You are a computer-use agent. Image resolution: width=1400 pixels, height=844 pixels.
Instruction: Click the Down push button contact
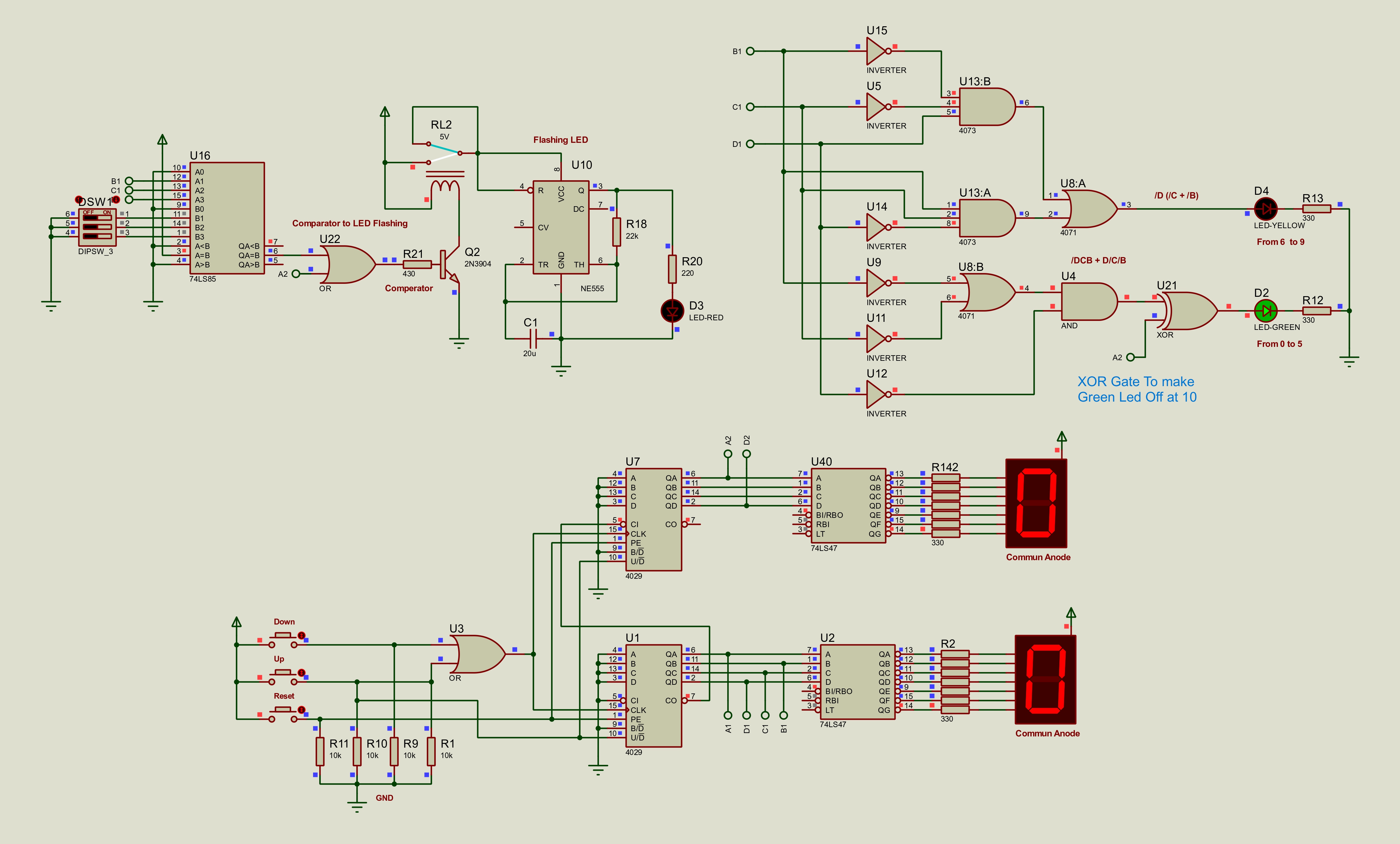(283, 640)
